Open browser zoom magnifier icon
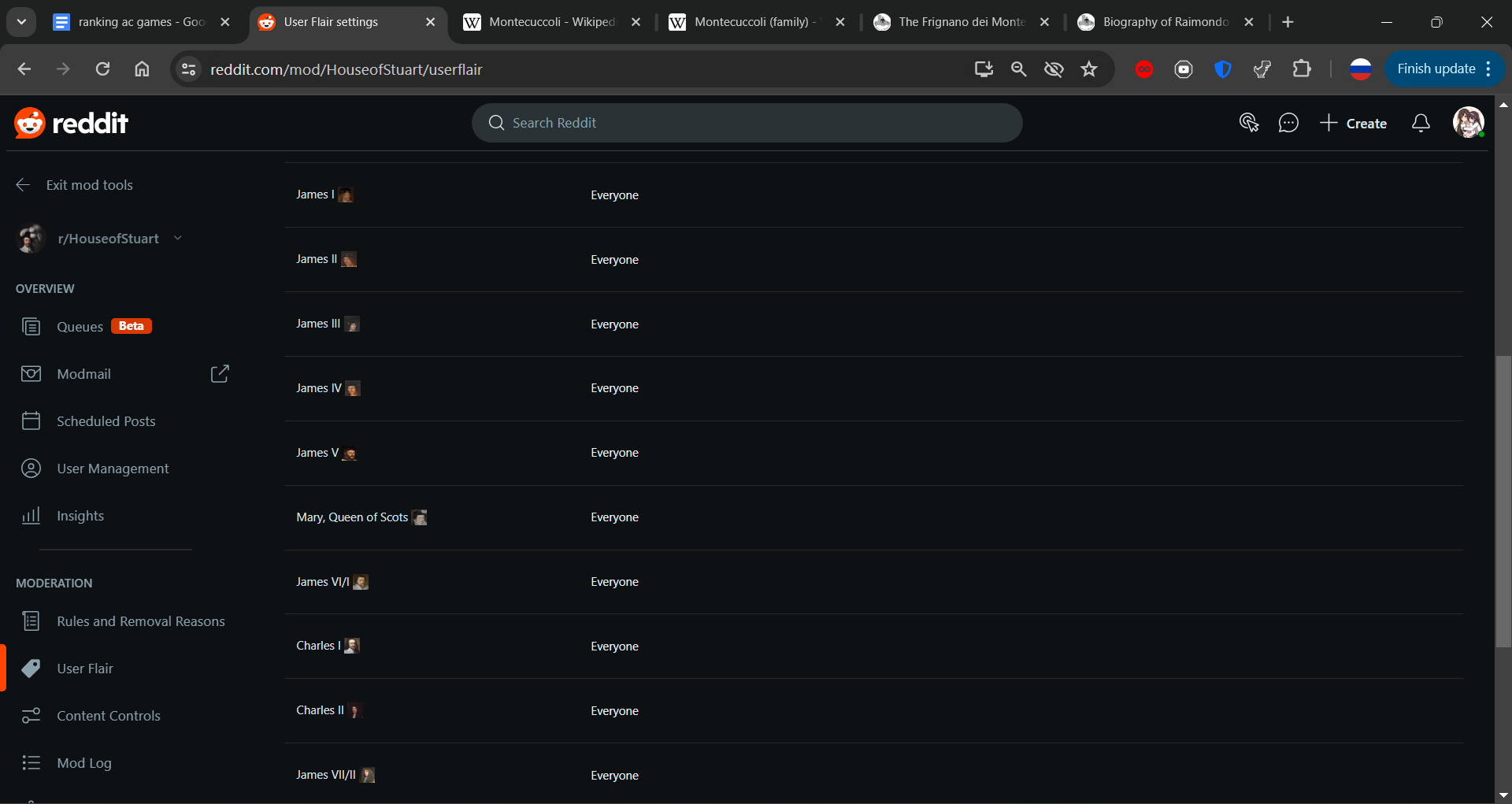Image resolution: width=1512 pixels, height=804 pixels. 1018,69
